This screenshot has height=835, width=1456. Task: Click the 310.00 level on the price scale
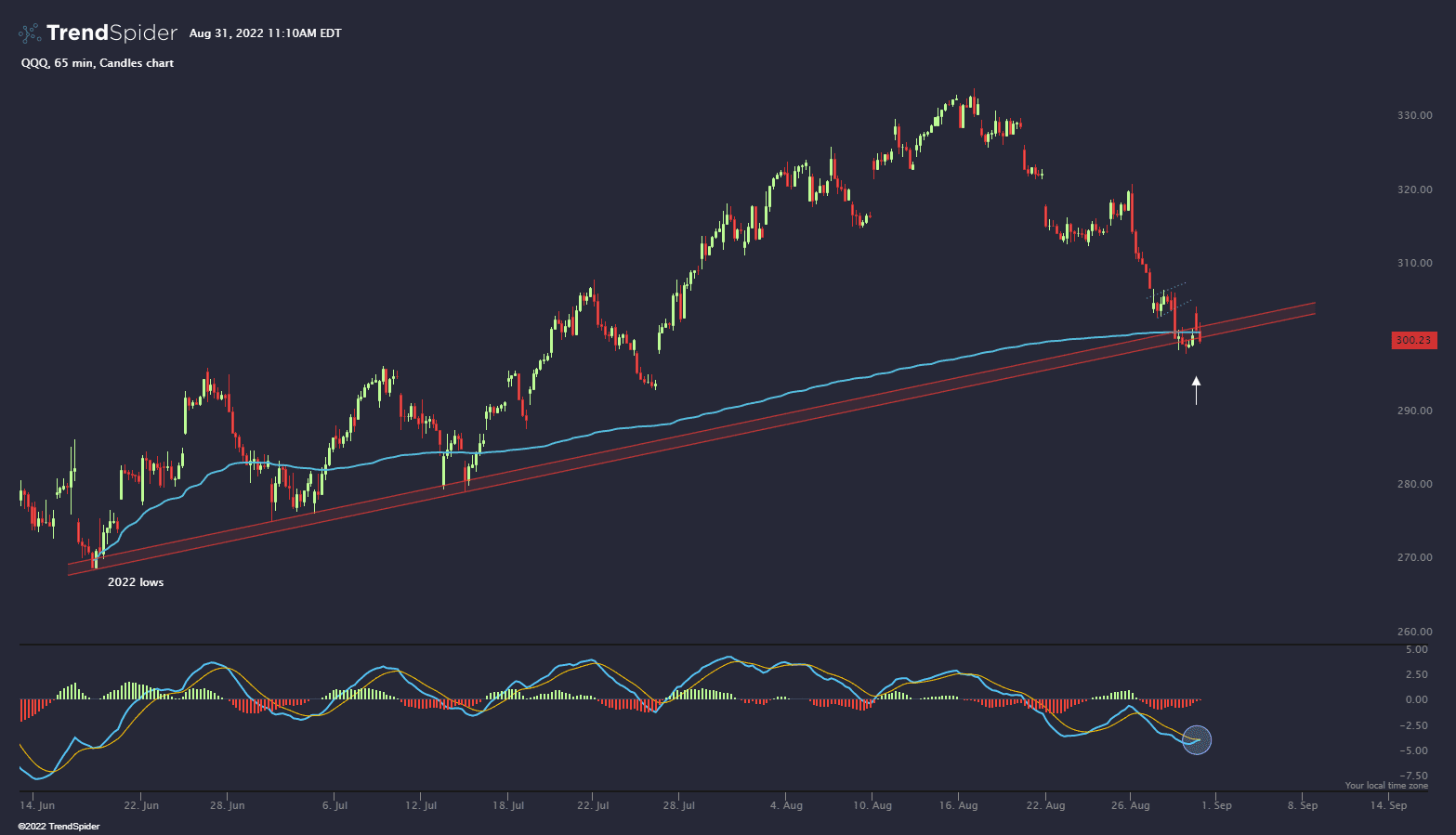coord(1416,263)
